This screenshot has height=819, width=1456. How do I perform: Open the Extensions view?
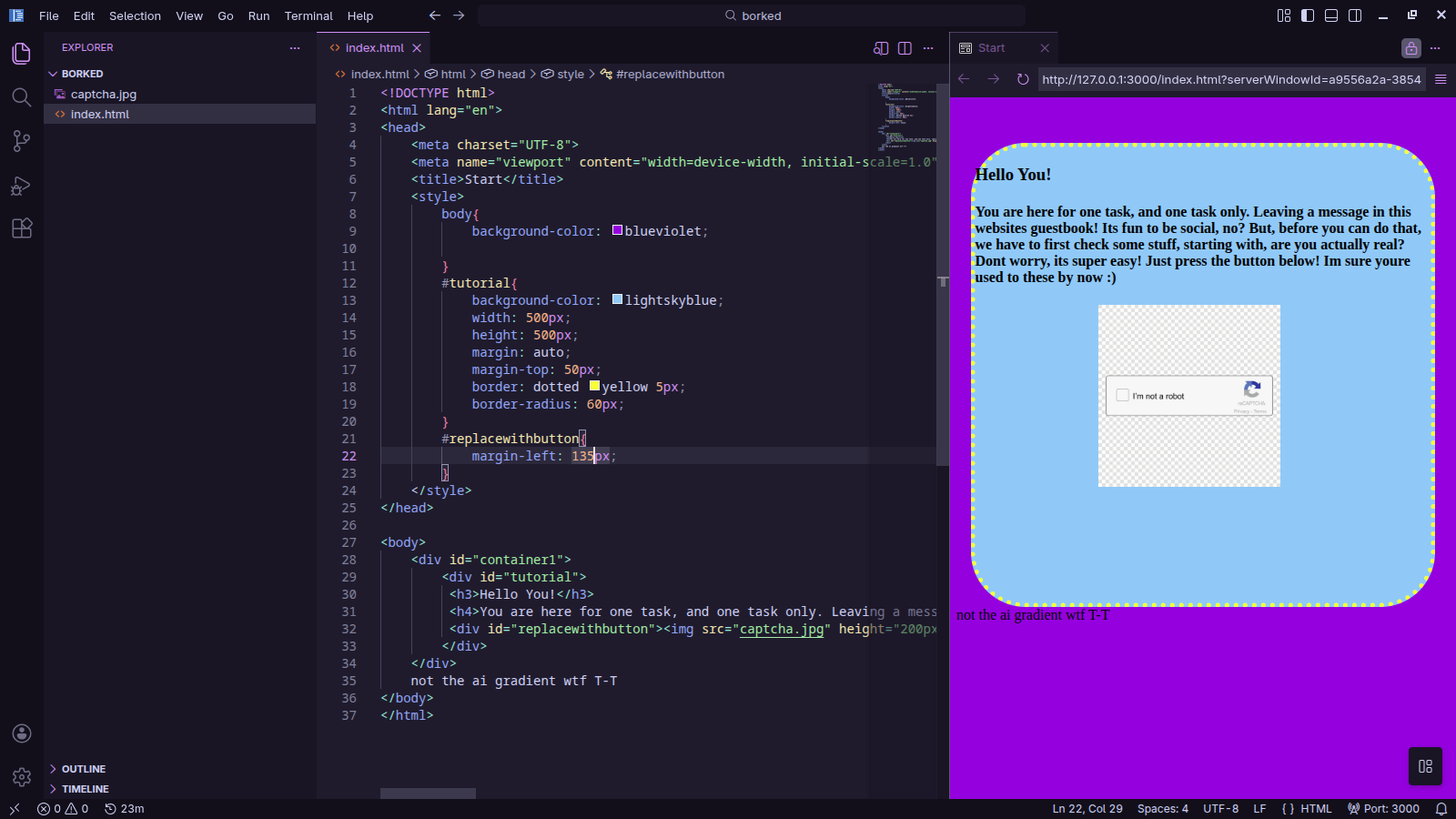coord(22,228)
